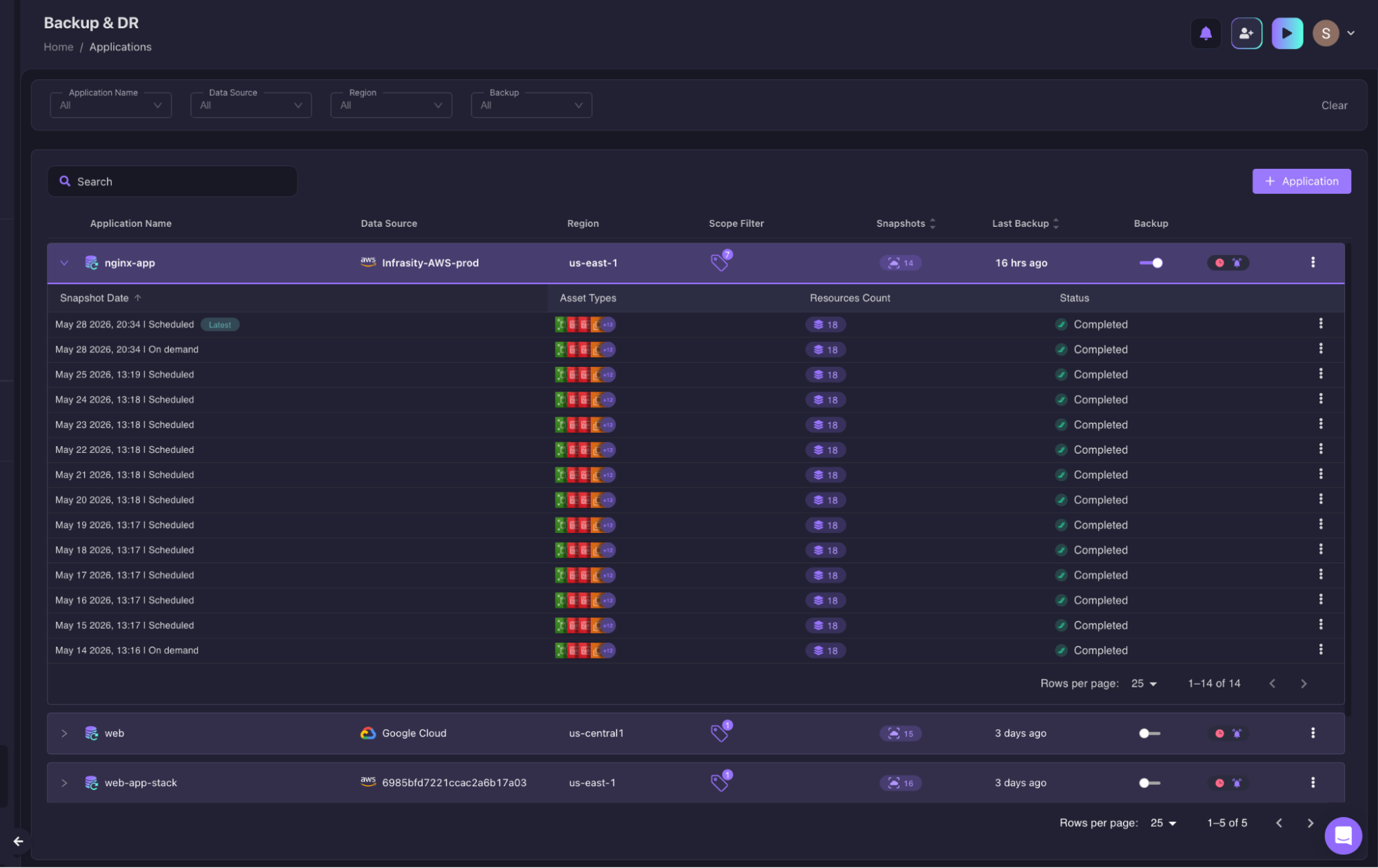Open the chat support bubble
The width and height of the screenshot is (1378, 868).
[x=1343, y=836]
